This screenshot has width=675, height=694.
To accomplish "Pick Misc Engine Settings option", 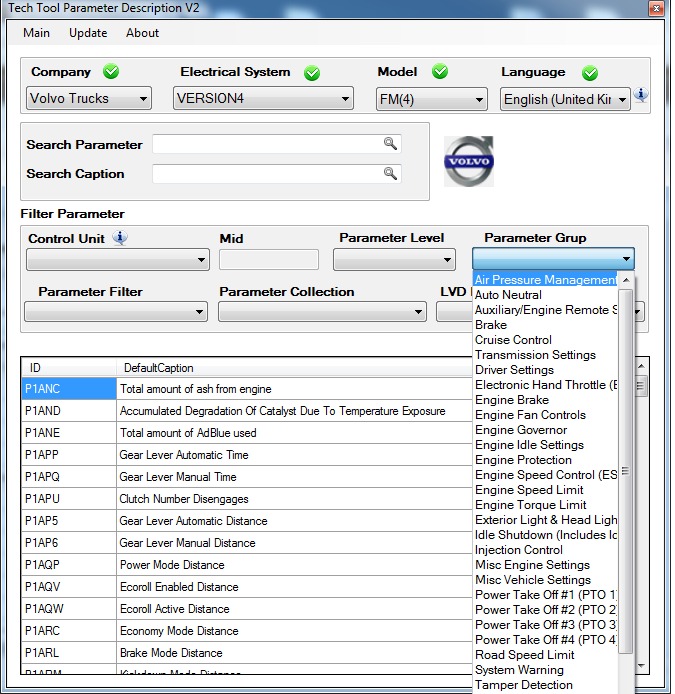I will [x=545, y=565].
